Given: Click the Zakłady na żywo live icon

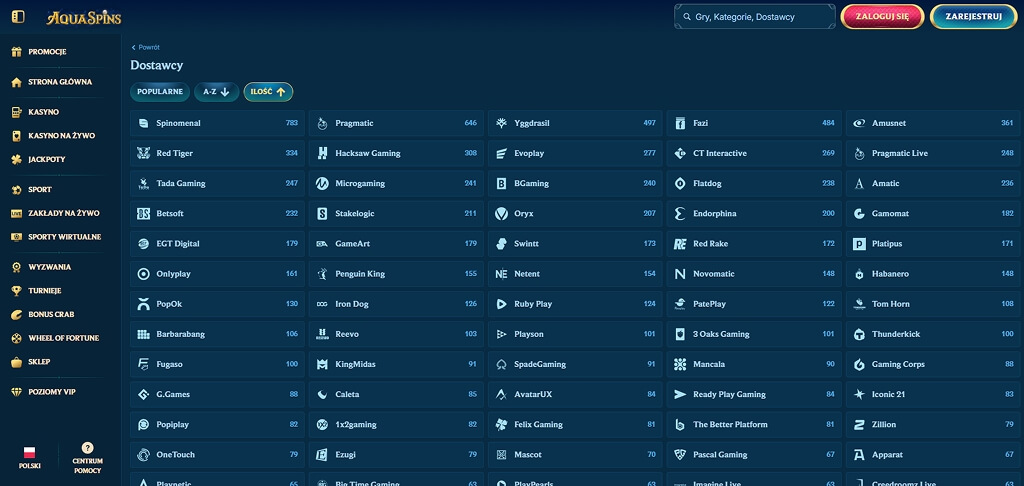Looking at the screenshot, I should point(16,214).
